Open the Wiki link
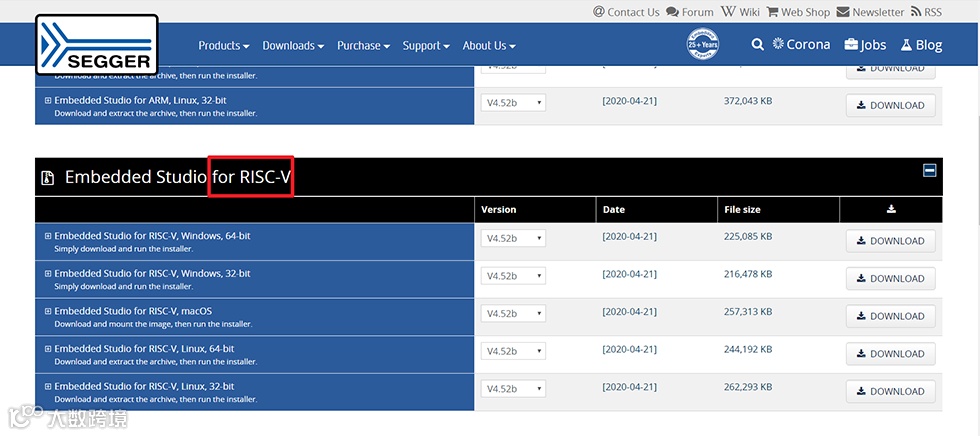 pyautogui.click(x=741, y=12)
